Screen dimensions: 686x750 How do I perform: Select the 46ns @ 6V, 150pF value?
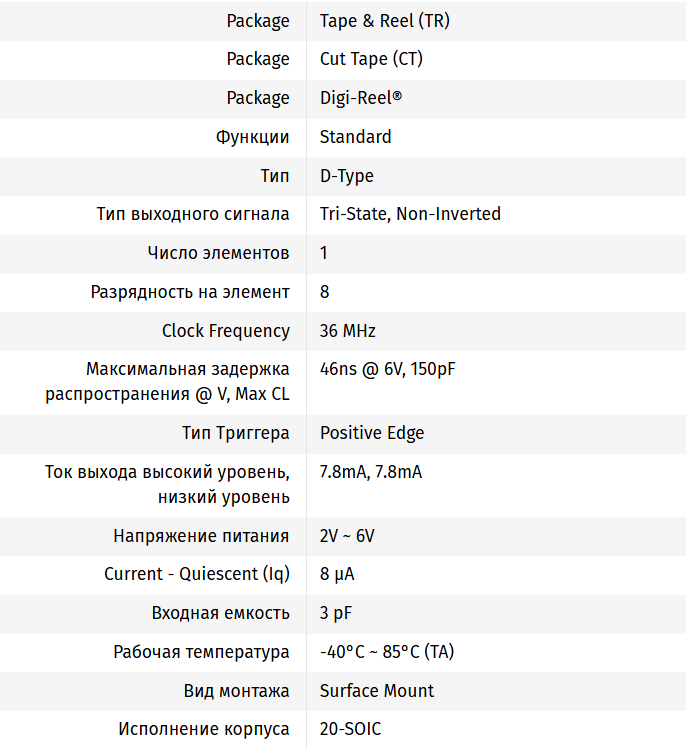pos(387,369)
